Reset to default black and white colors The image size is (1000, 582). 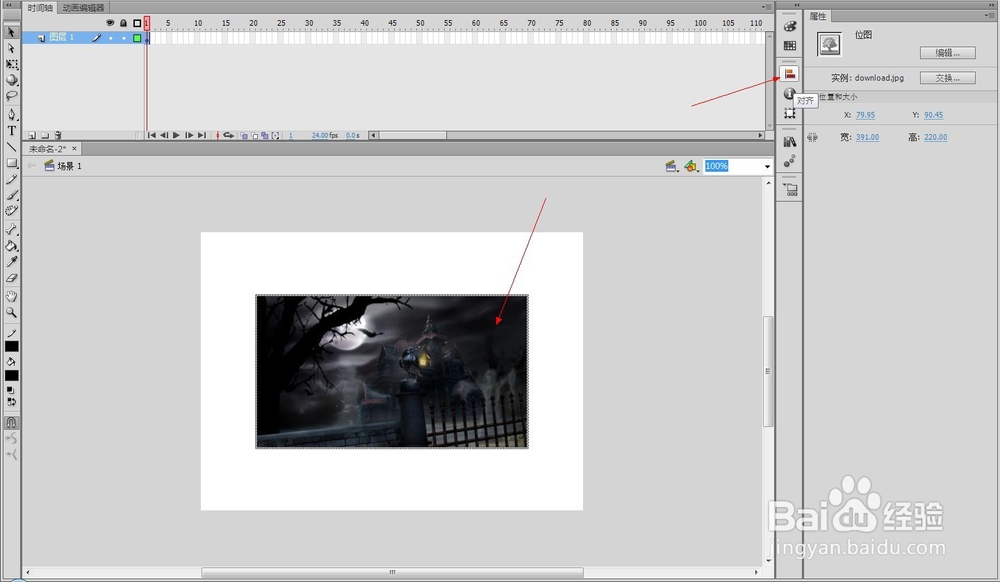(11, 389)
